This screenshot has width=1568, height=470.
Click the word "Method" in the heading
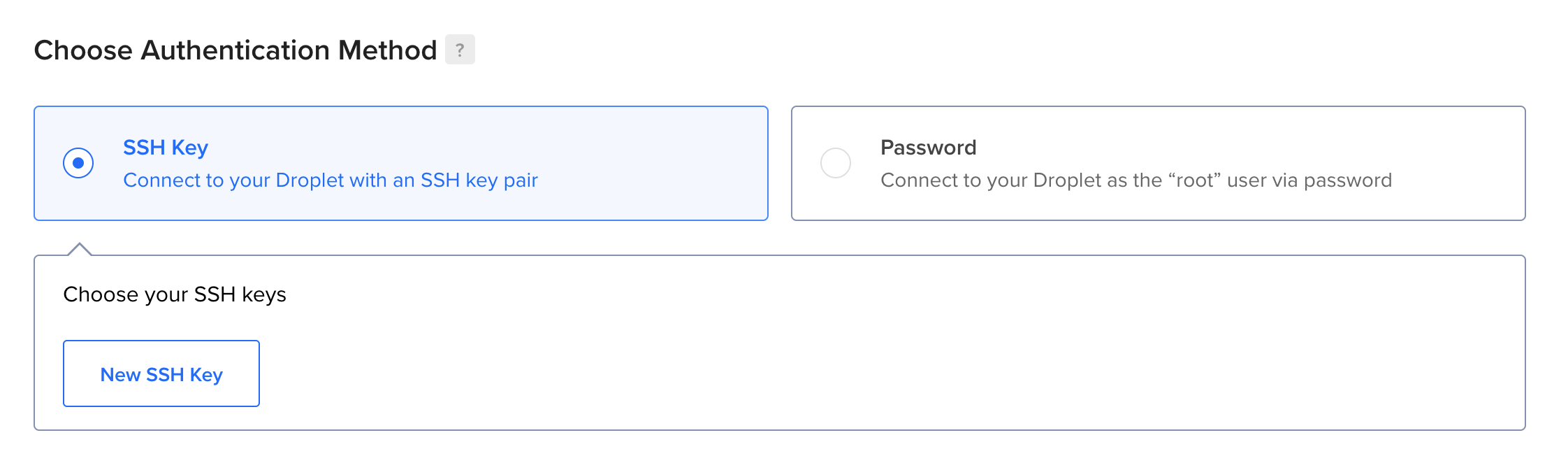(x=387, y=50)
